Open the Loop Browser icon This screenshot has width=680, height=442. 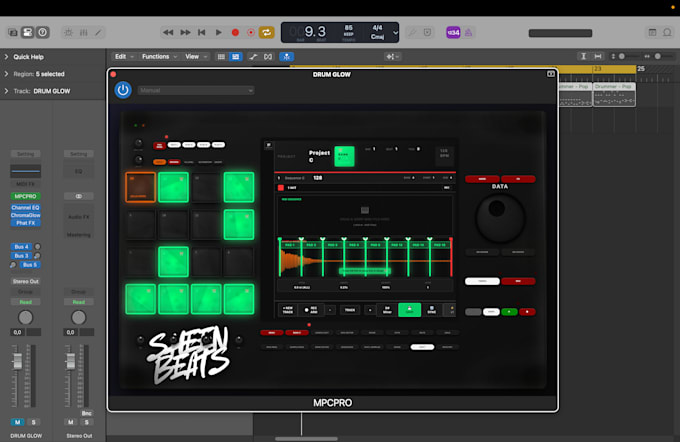(667, 33)
